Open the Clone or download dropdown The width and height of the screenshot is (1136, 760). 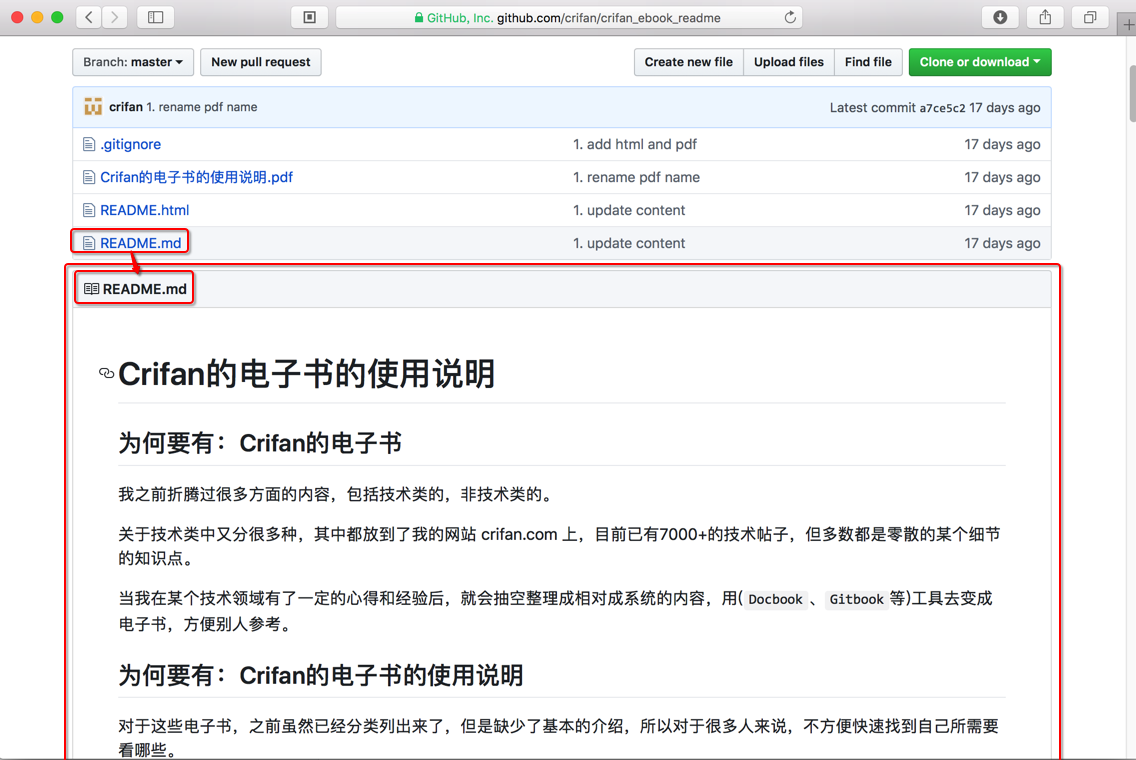pyautogui.click(x=979, y=62)
